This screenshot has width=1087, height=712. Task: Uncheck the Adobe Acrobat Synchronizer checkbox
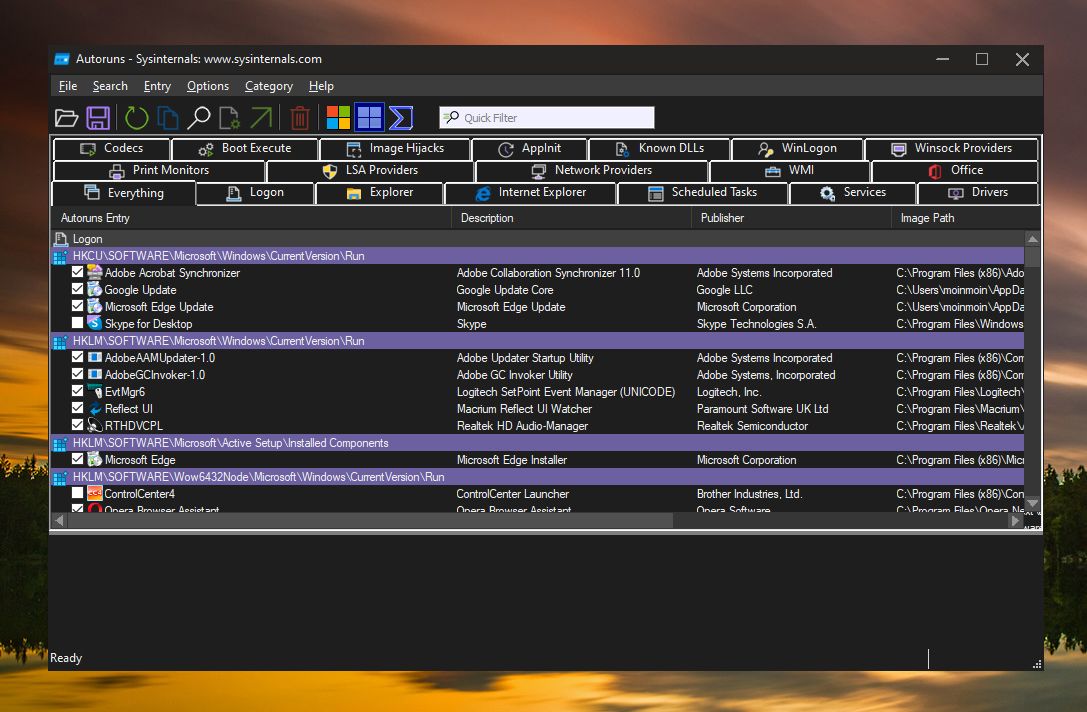tap(78, 272)
